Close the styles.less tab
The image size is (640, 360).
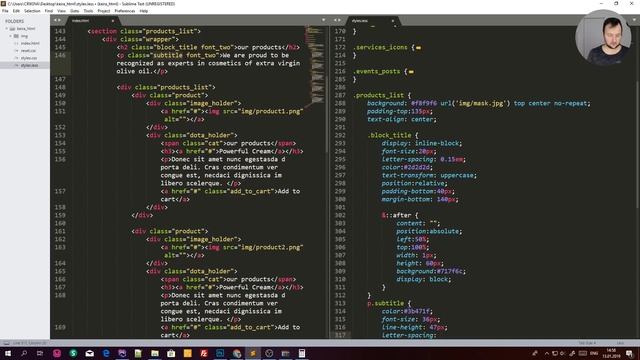pos(393,21)
